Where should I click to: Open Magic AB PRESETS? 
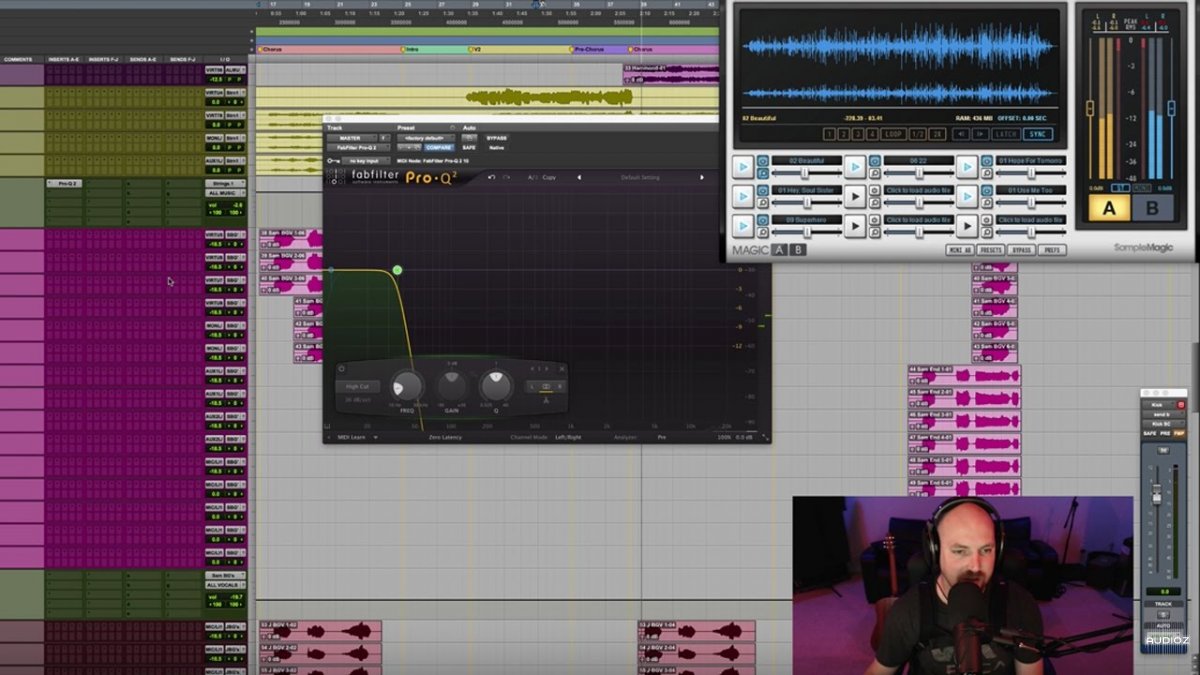click(x=991, y=250)
